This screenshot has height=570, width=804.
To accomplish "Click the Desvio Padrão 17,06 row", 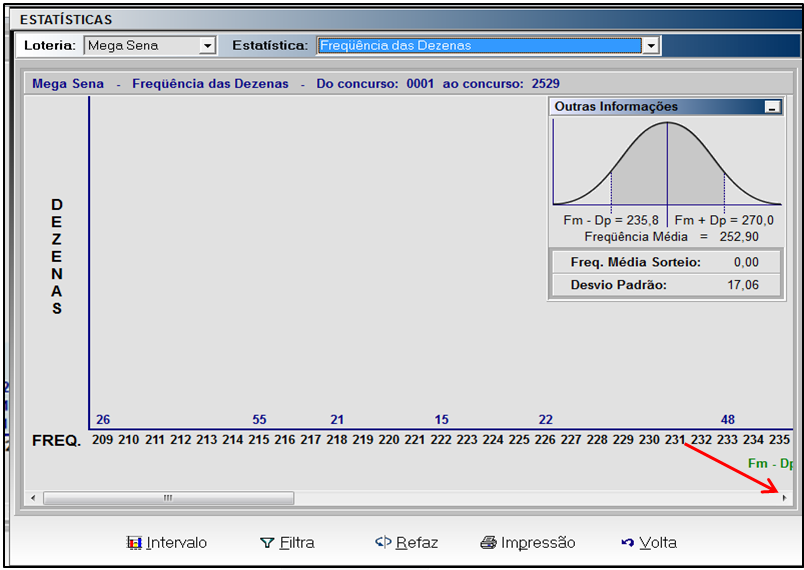I will (x=667, y=285).
